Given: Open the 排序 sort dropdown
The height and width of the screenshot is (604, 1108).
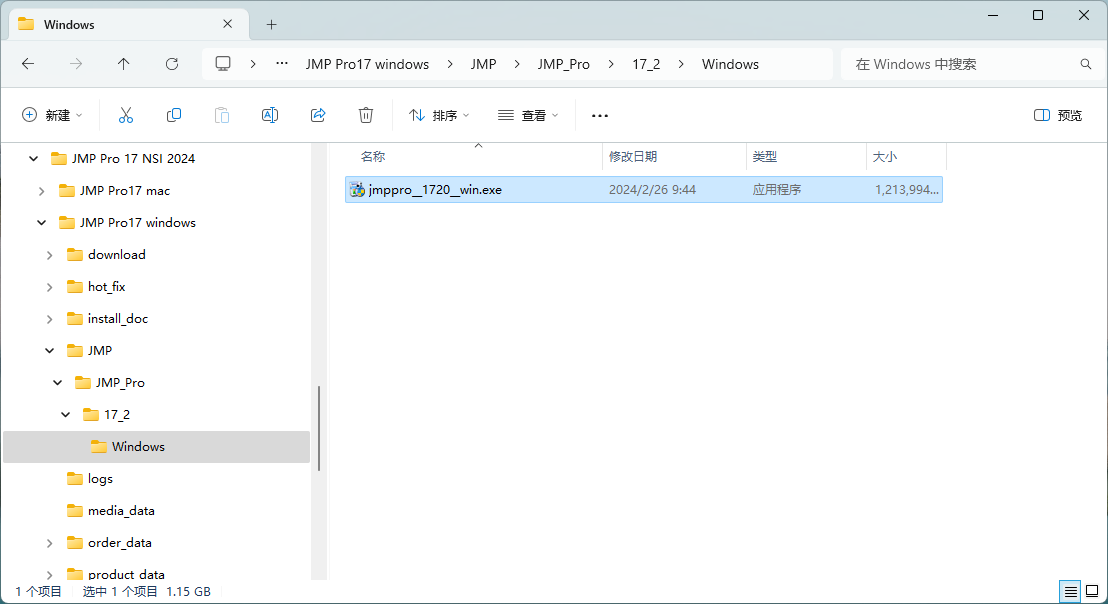Looking at the screenshot, I should click(439, 115).
